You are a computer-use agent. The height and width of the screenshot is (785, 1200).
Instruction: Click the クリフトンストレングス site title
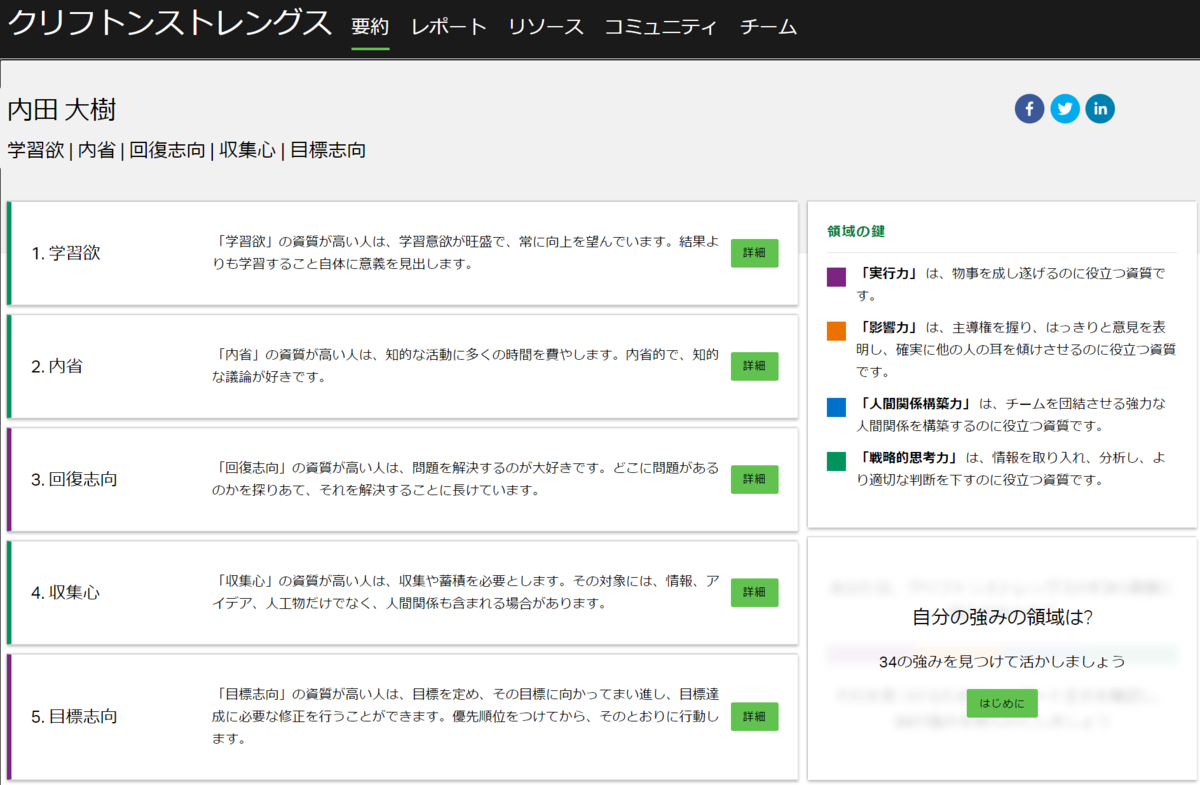(x=170, y=24)
